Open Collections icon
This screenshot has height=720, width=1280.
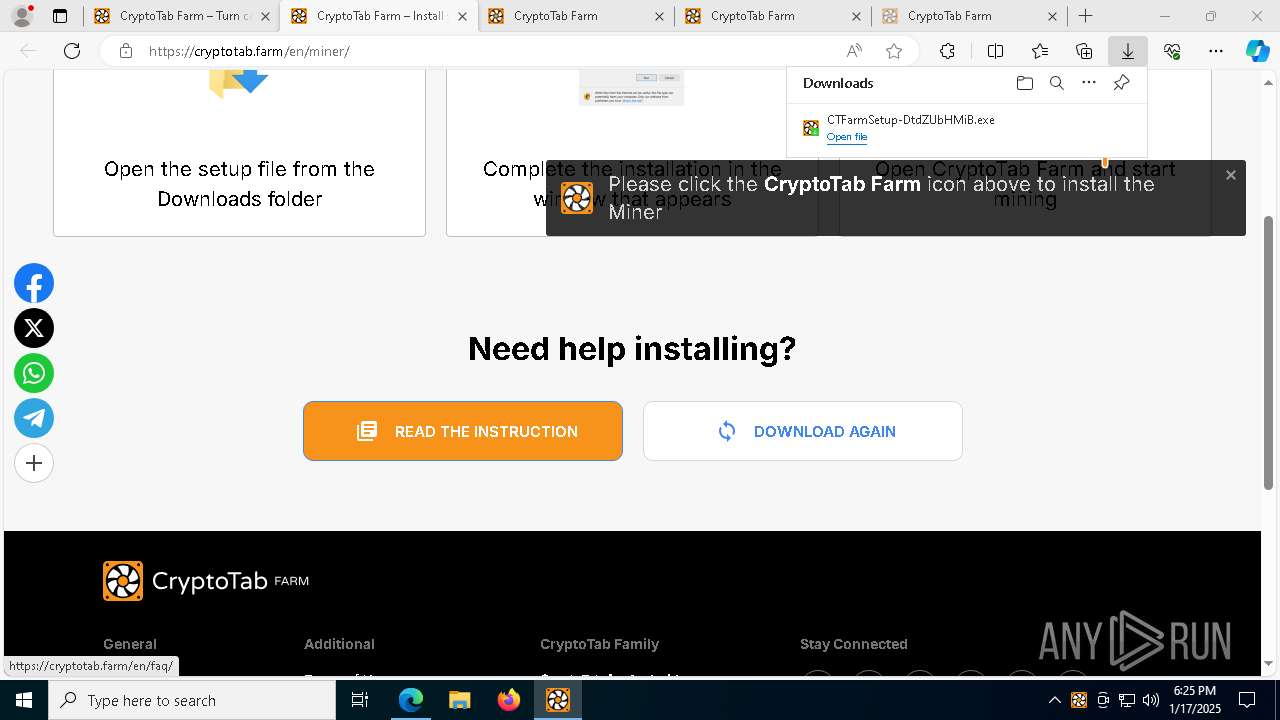(x=1084, y=51)
